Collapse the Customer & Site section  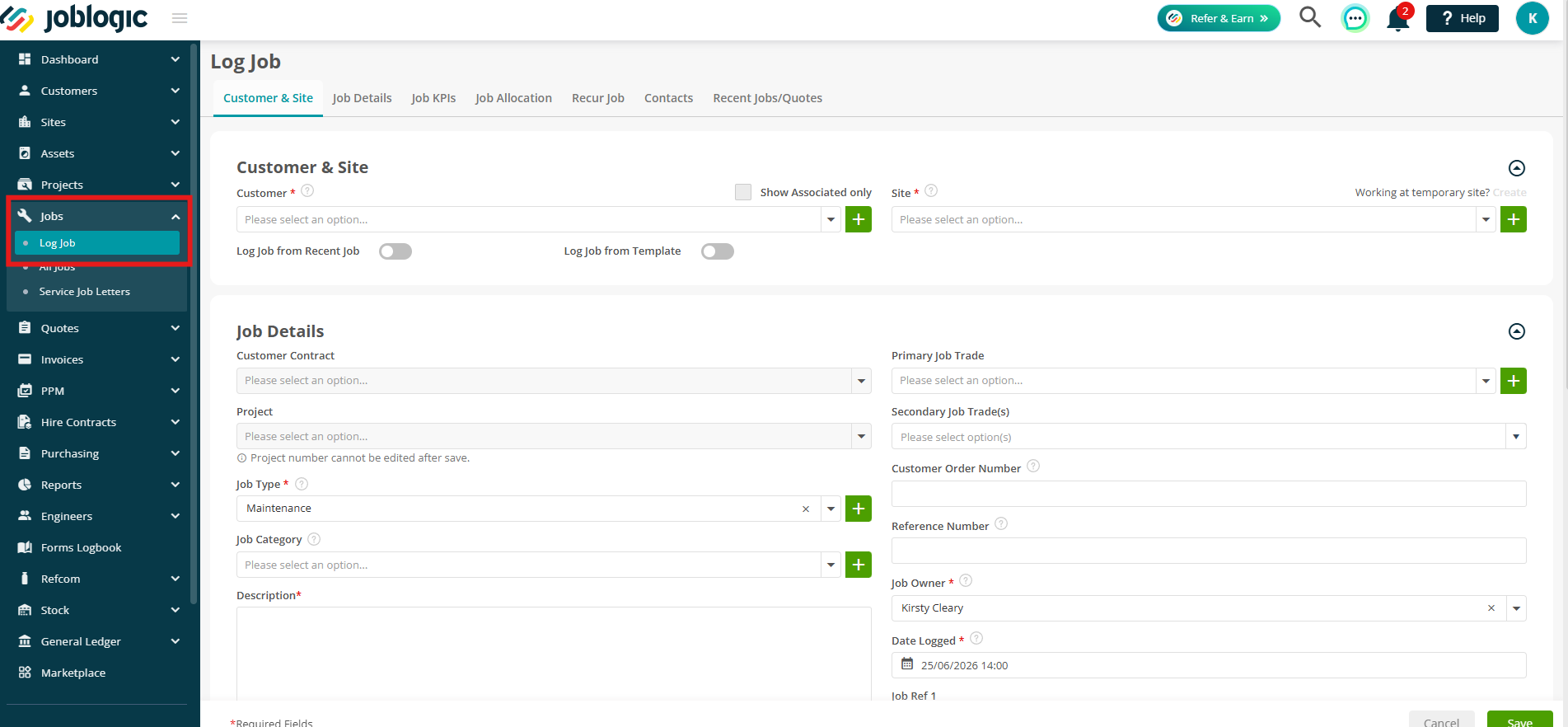click(1517, 168)
